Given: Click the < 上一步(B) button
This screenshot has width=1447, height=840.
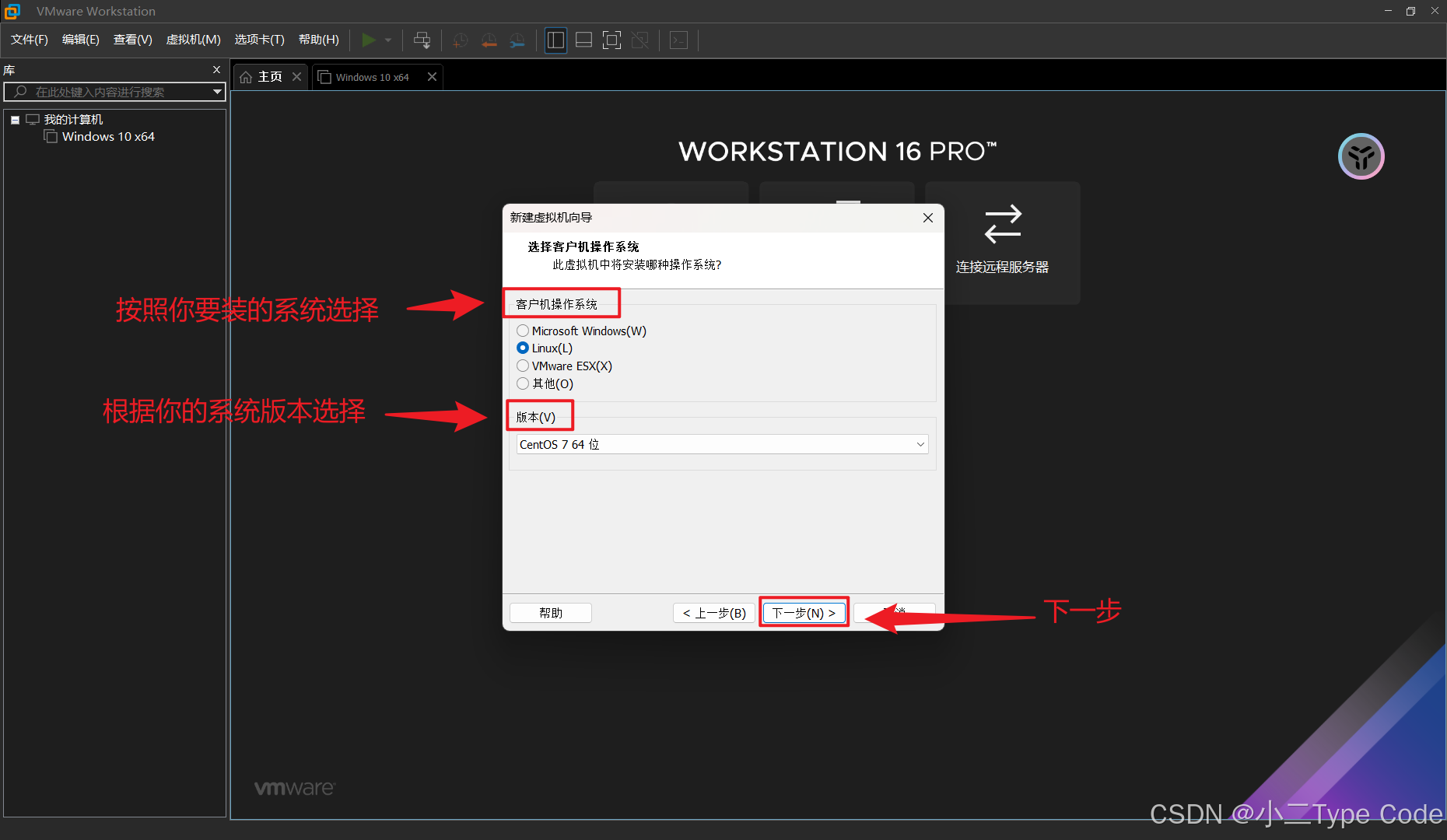Looking at the screenshot, I should click(714, 613).
